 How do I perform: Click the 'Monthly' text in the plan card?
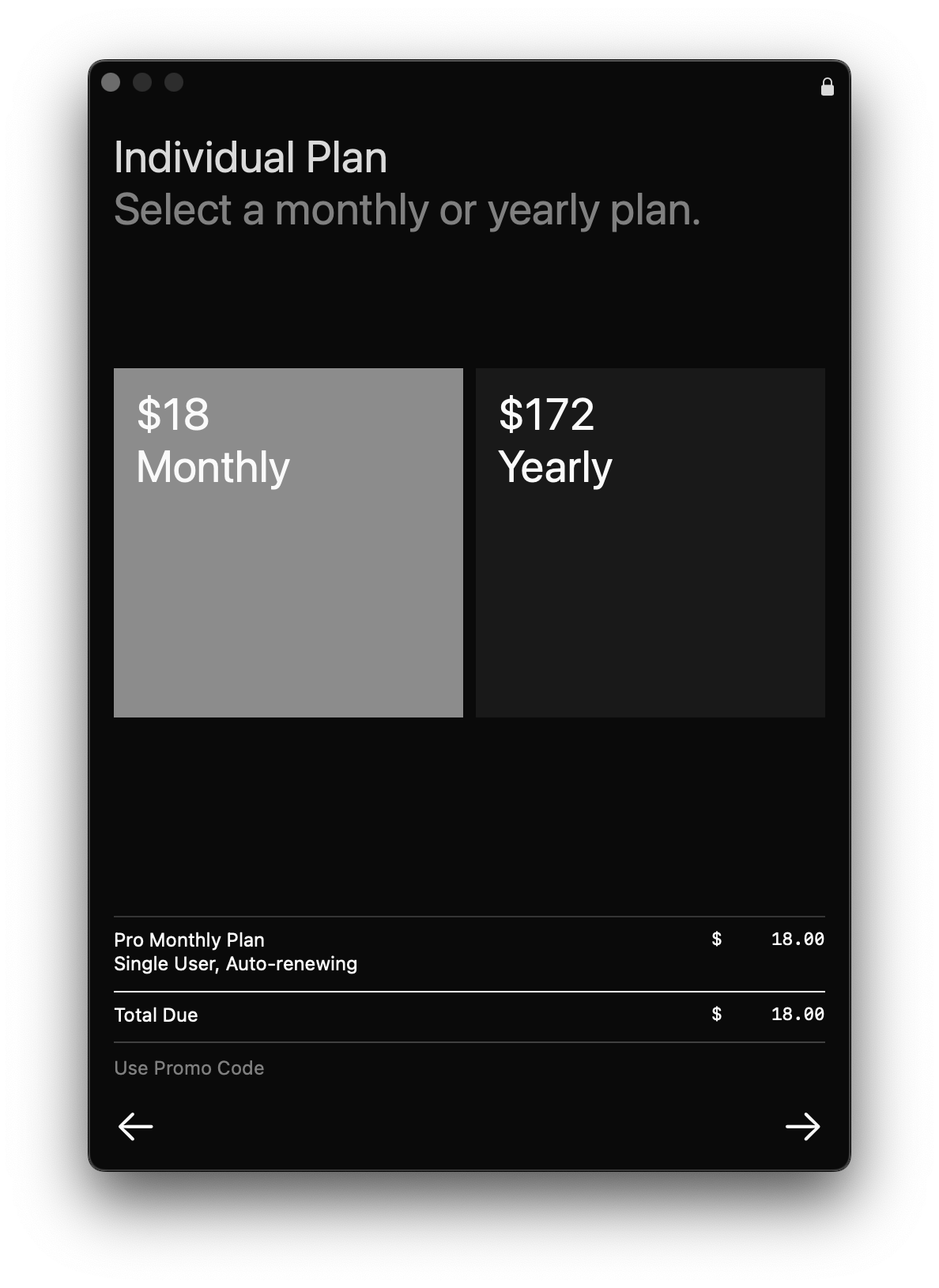point(213,466)
